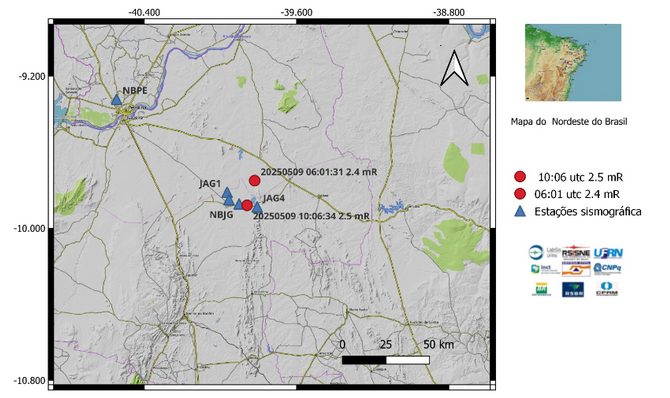Click the NBPE station triangle marker
The width and height of the screenshot is (670, 398).
pos(116,100)
